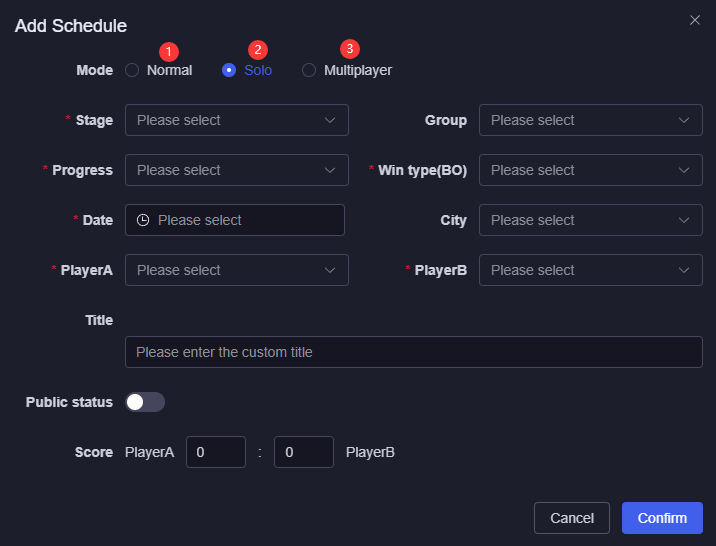Click red badge number 1
Viewport: 716px width, 546px height.
pyautogui.click(x=169, y=51)
